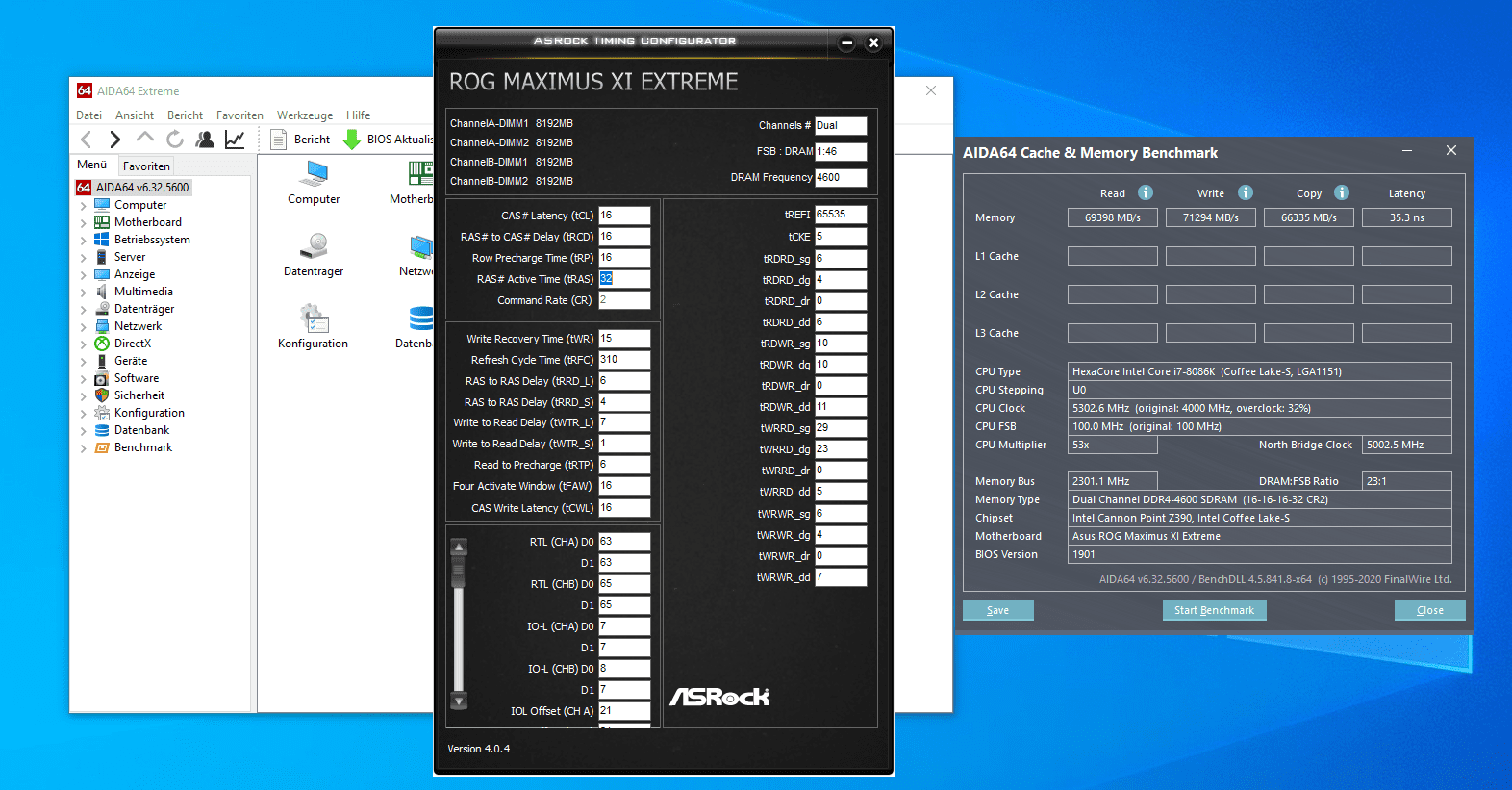
Task: Select AIDA64 v6.32.5600 root node
Action: point(142,188)
